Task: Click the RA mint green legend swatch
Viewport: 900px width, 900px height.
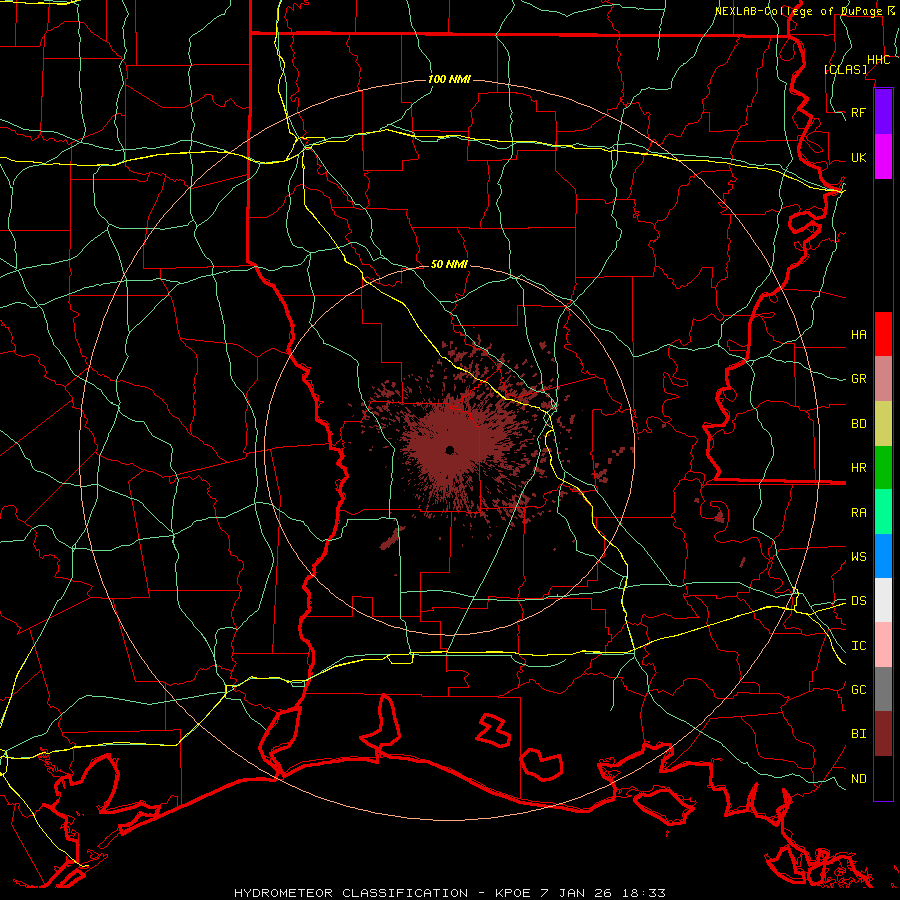Action: tap(883, 512)
